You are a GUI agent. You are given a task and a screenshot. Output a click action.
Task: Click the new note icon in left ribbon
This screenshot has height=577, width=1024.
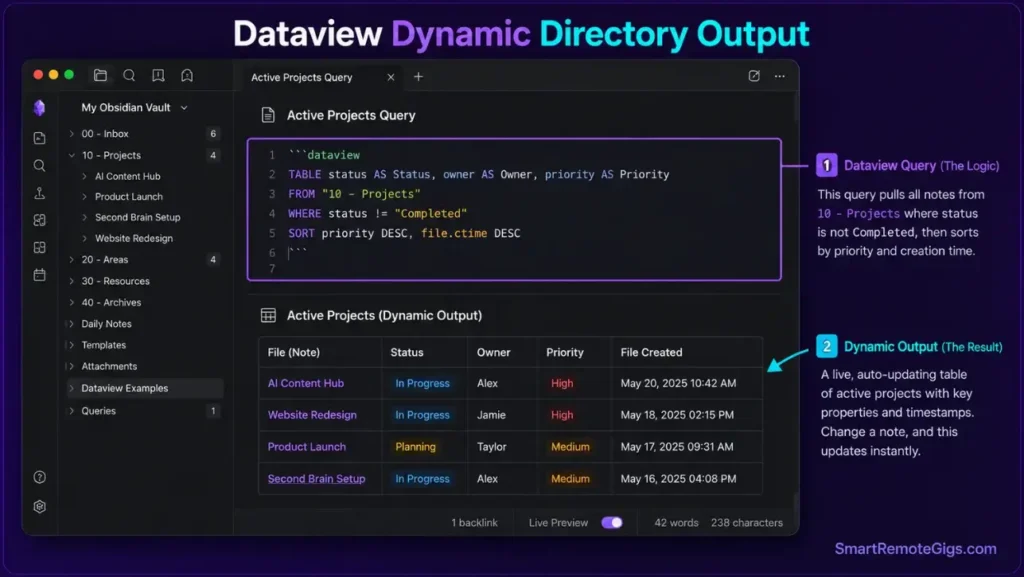[x=40, y=138]
